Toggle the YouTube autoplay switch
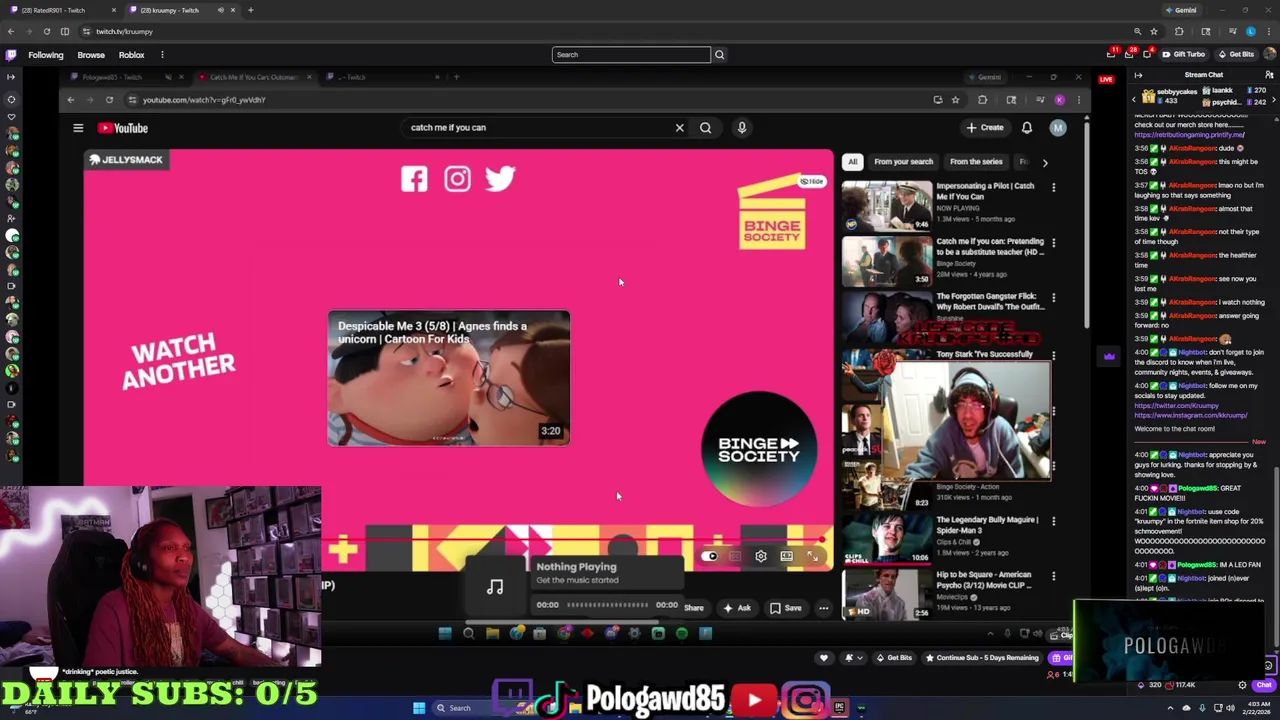Viewport: 1280px width, 720px height. coord(711,556)
